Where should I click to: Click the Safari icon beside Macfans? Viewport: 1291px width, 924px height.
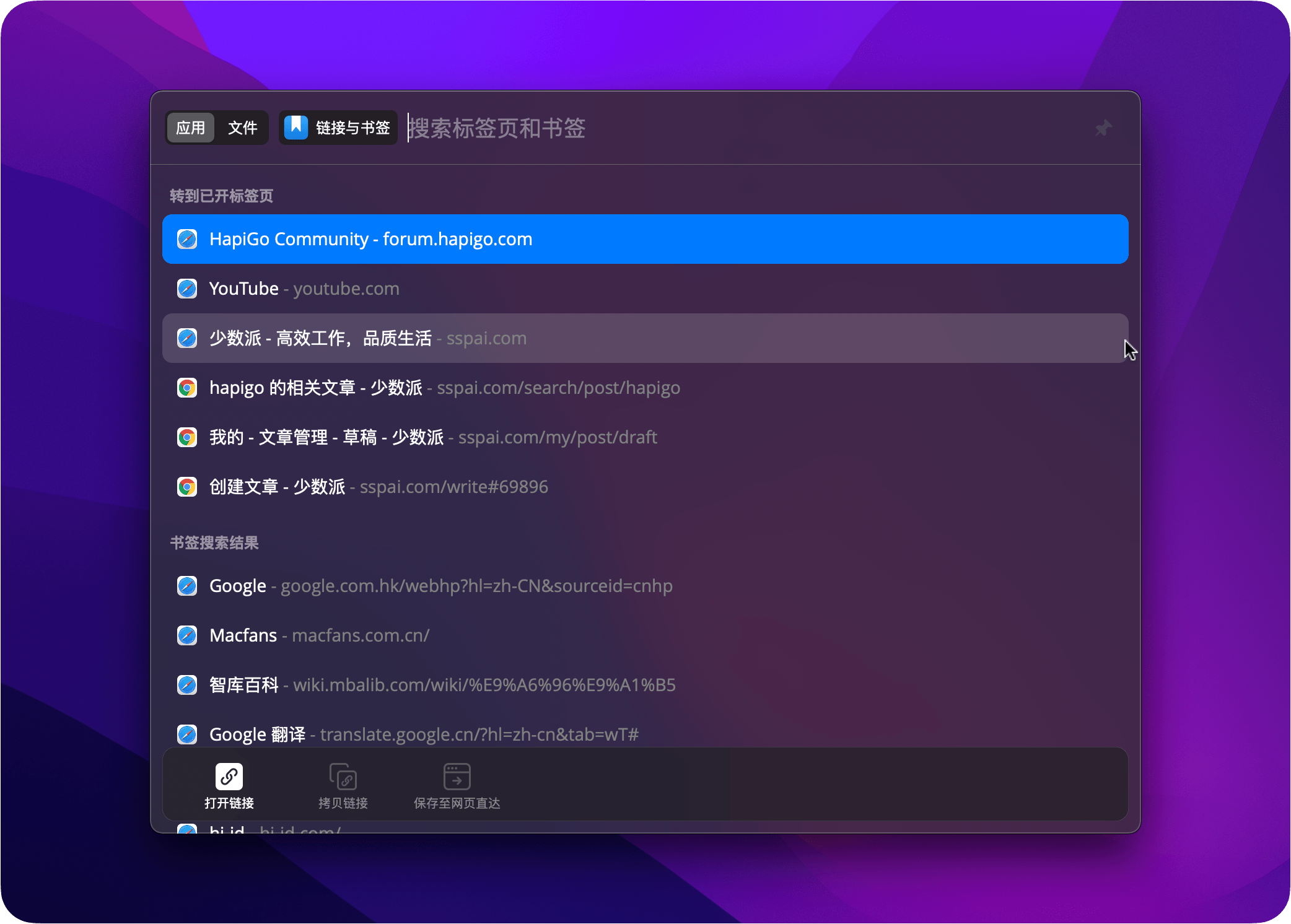pos(186,635)
